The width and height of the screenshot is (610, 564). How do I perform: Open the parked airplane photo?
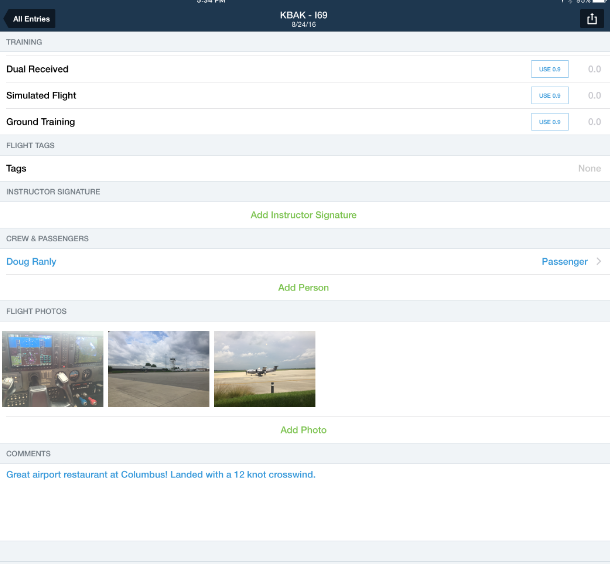coord(265,369)
